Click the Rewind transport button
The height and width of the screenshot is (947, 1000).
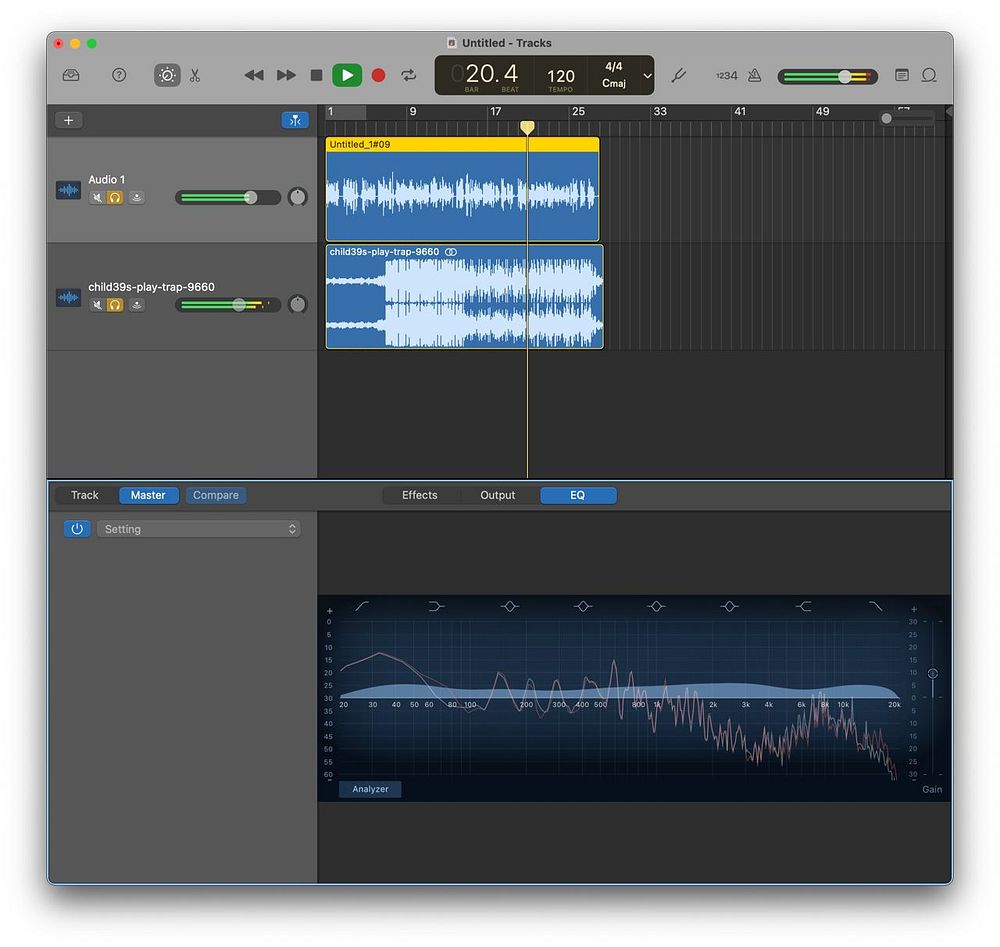point(254,75)
